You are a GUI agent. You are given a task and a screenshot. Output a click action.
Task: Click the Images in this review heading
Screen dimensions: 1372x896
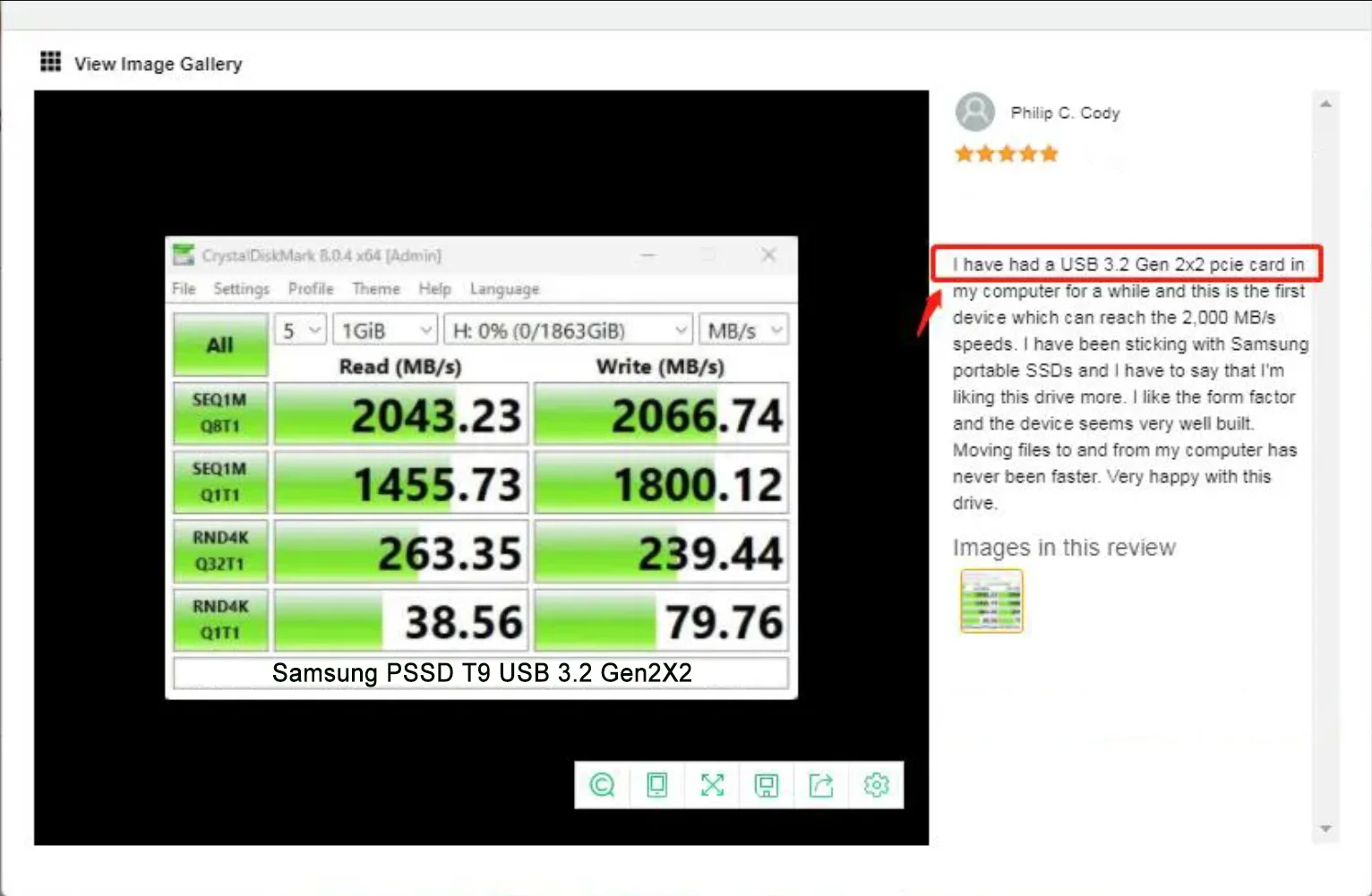click(1064, 547)
